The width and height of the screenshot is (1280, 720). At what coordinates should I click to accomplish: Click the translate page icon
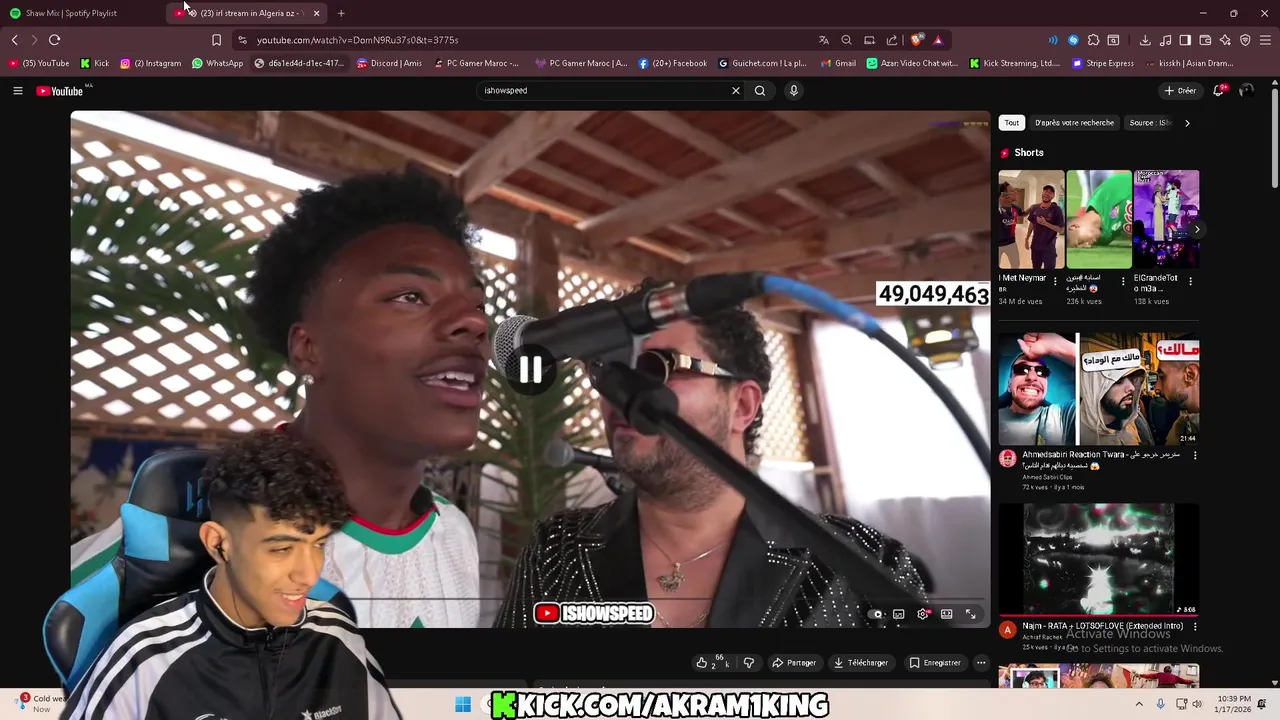pos(823,40)
